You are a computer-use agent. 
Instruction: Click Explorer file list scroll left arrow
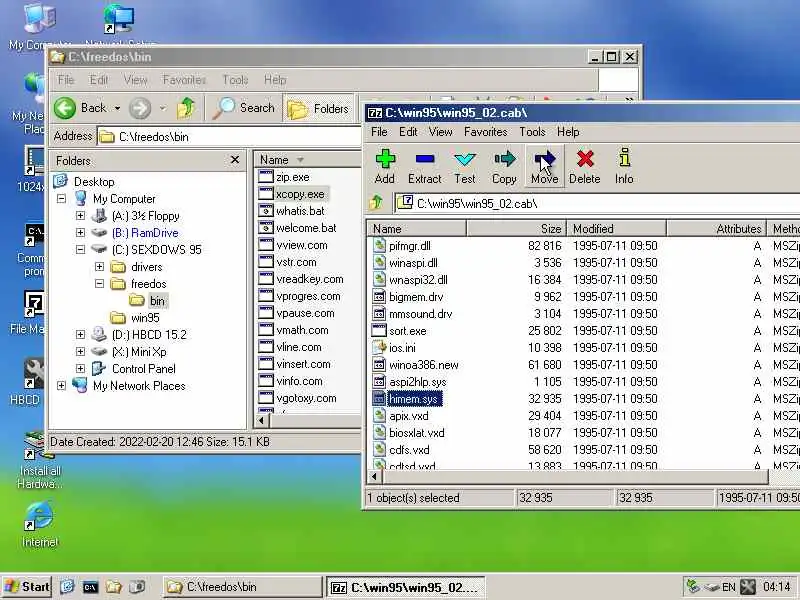(x=262, y=421)
